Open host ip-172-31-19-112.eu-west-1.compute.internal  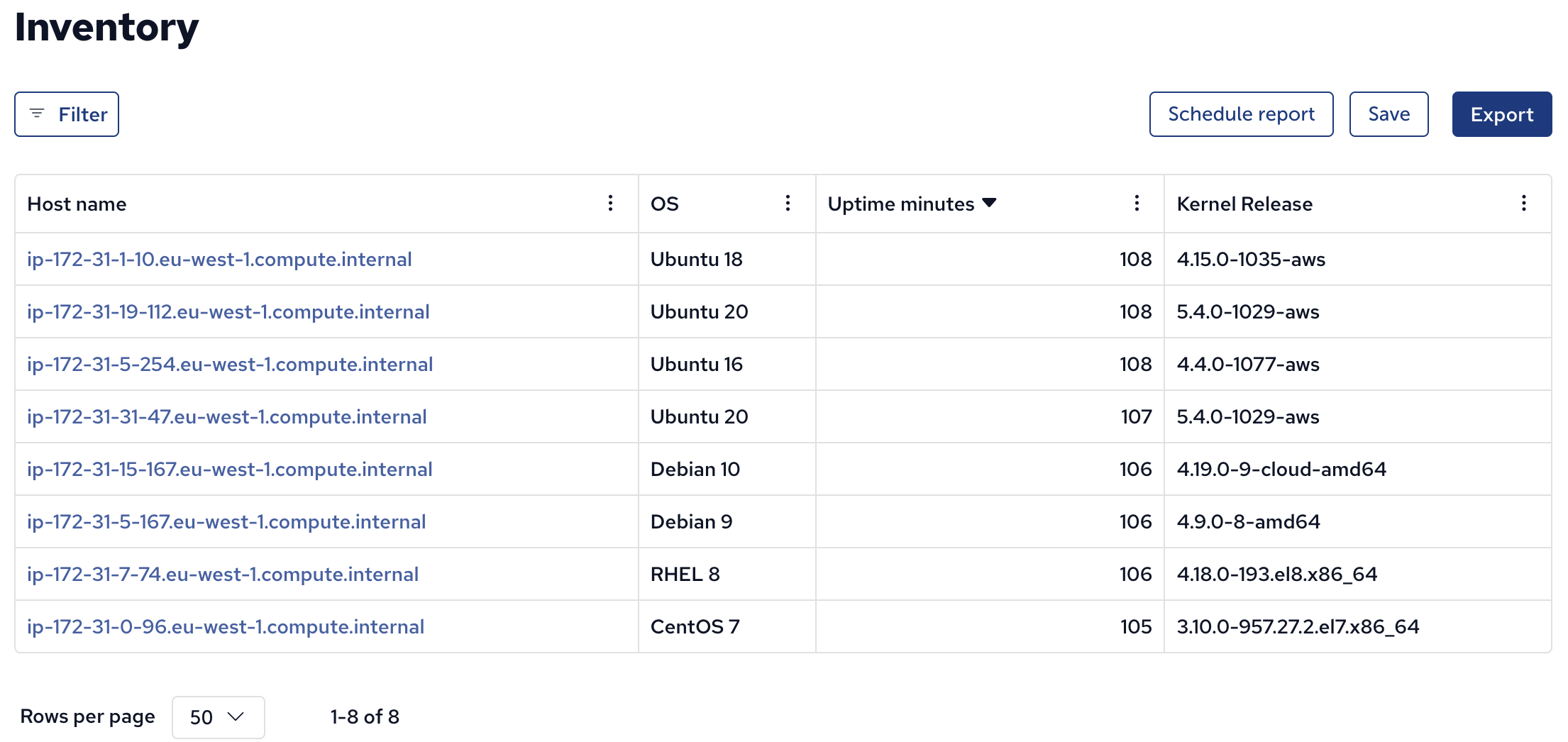(228, 312)
